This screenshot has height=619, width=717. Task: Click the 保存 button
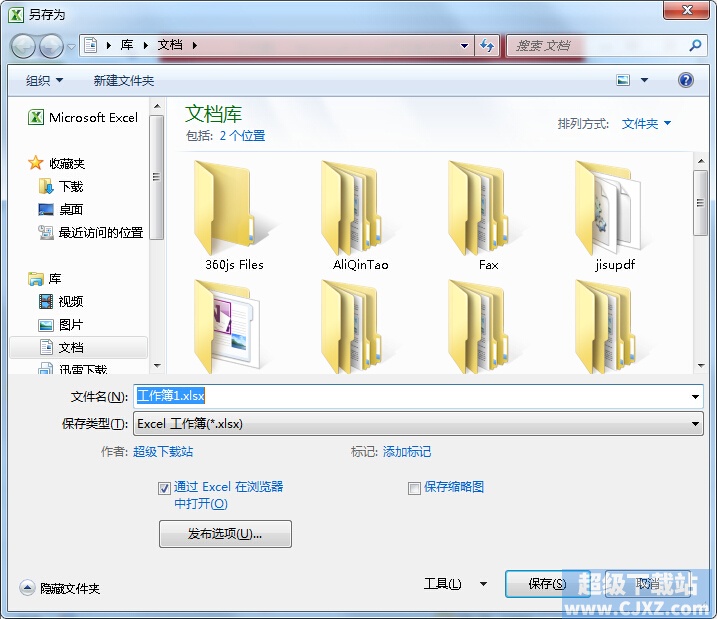click(x=547, y=584)
